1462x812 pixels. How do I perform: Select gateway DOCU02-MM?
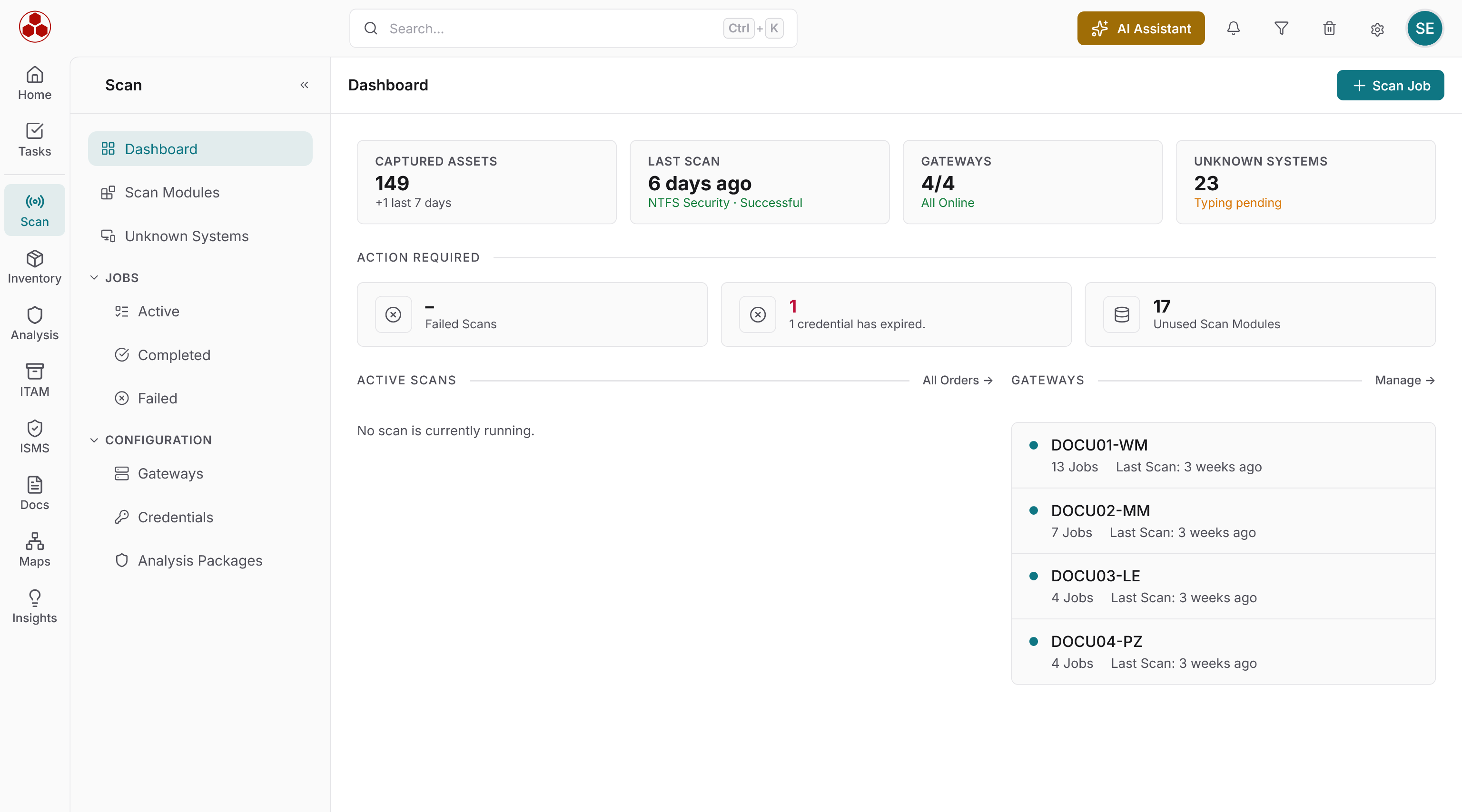click(1223, 521)
